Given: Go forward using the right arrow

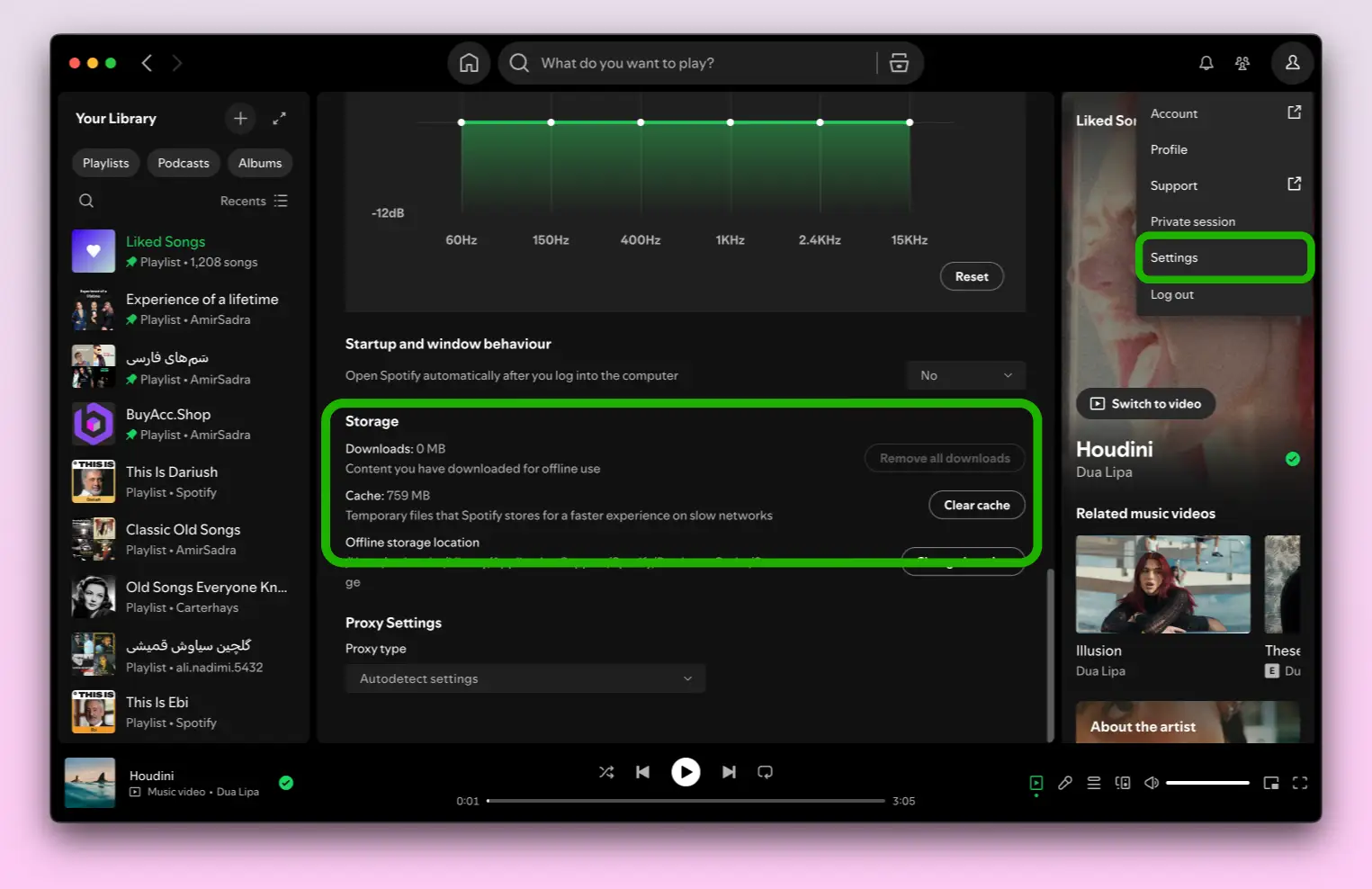Looking at the screenshot, I should (177, 63).
